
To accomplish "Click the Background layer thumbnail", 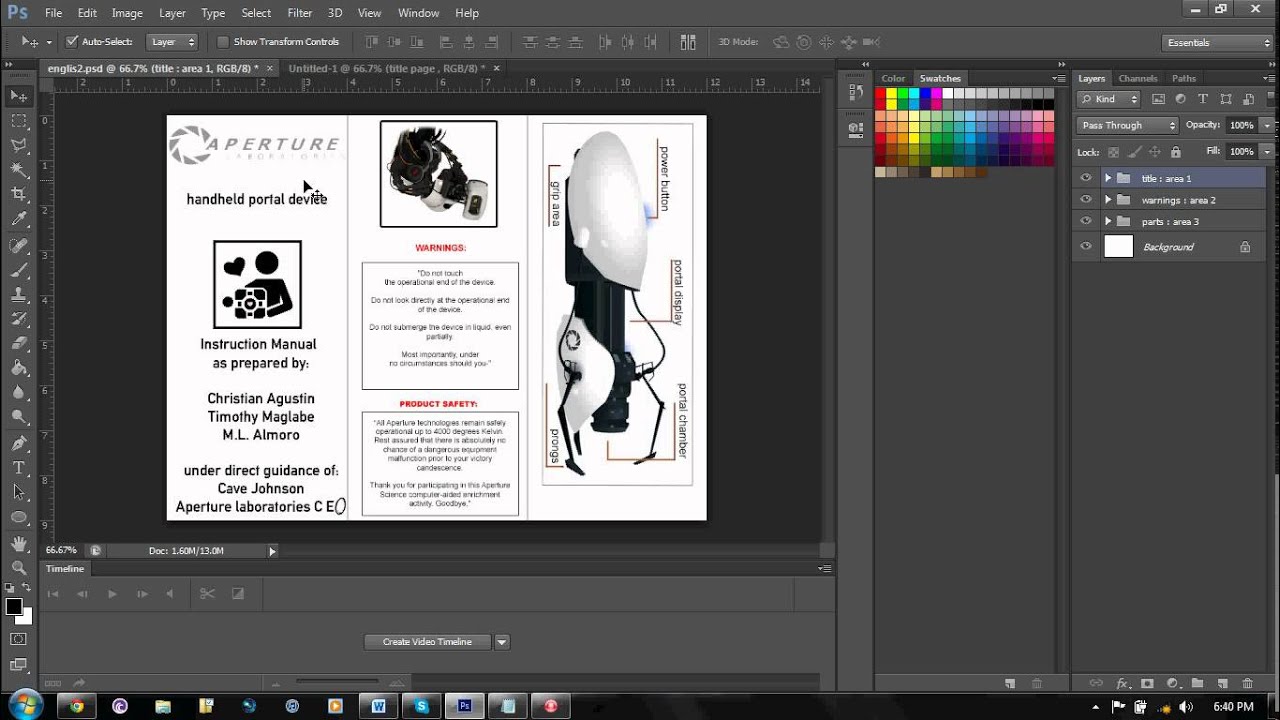I will click(1119, 247).
